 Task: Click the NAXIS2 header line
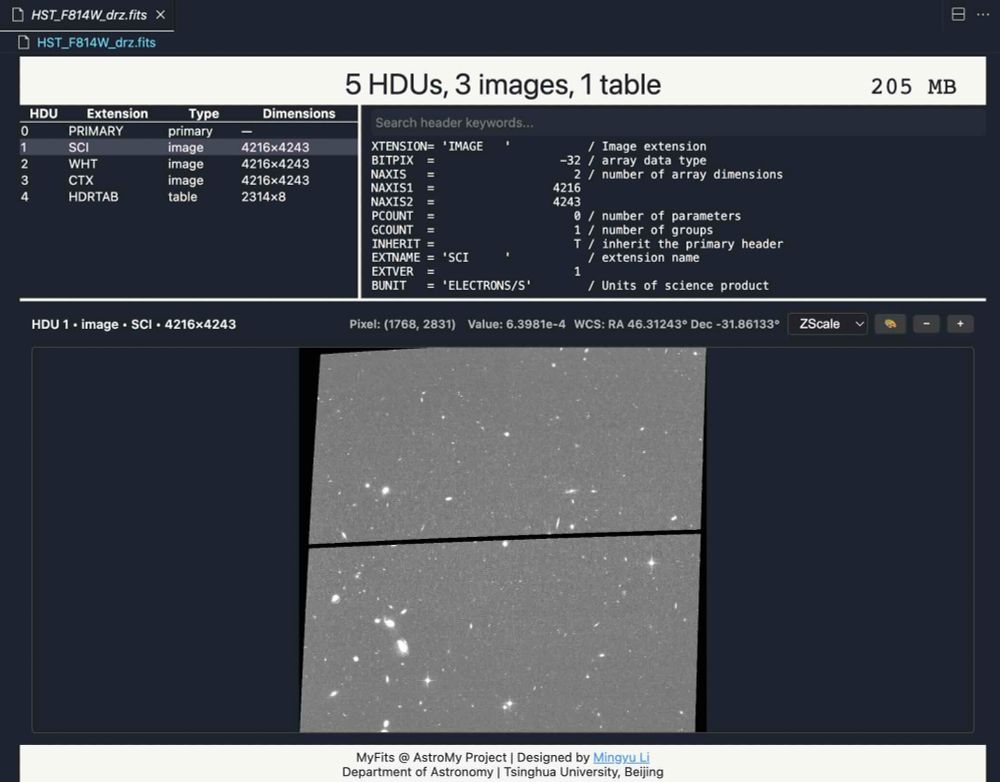pyautogui.click(x=476, y=202)
